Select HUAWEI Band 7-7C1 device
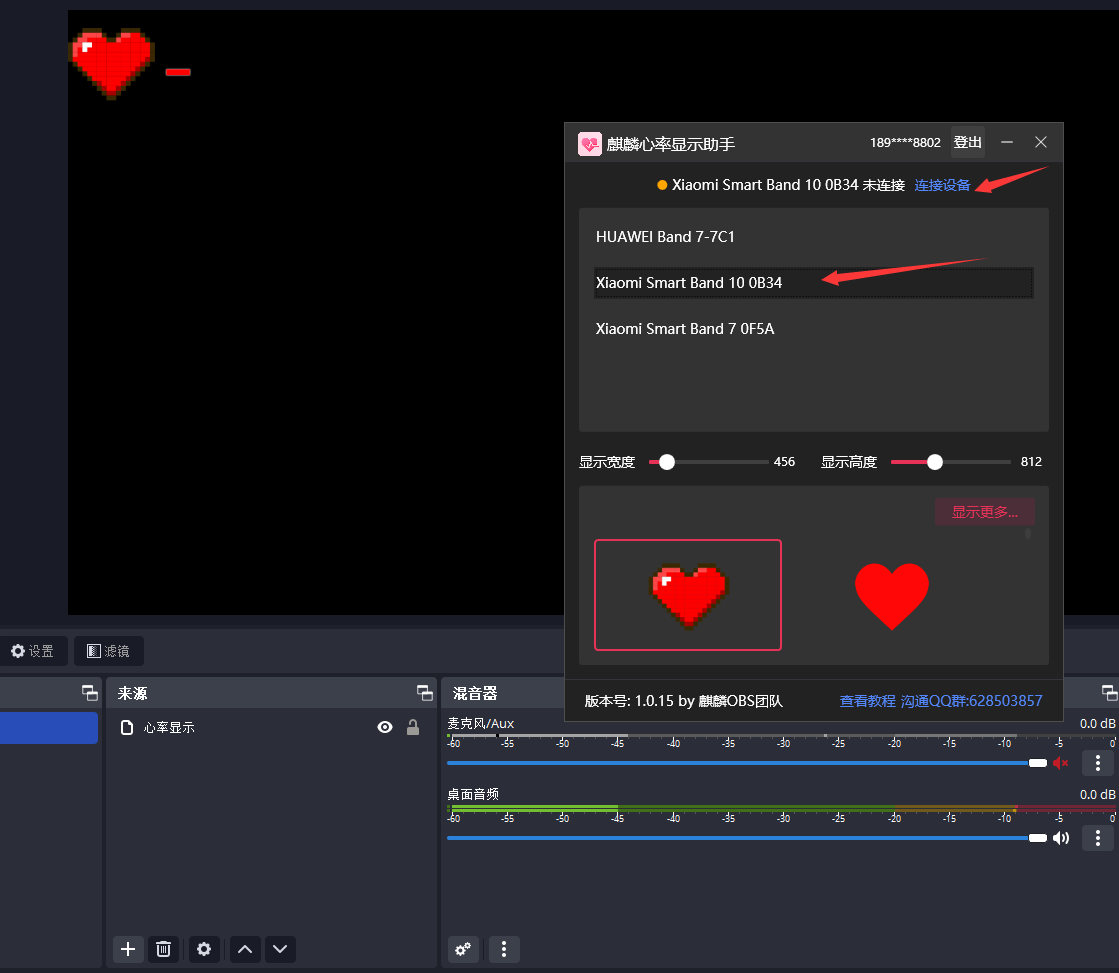1119x973 pixels. (814, 237)
